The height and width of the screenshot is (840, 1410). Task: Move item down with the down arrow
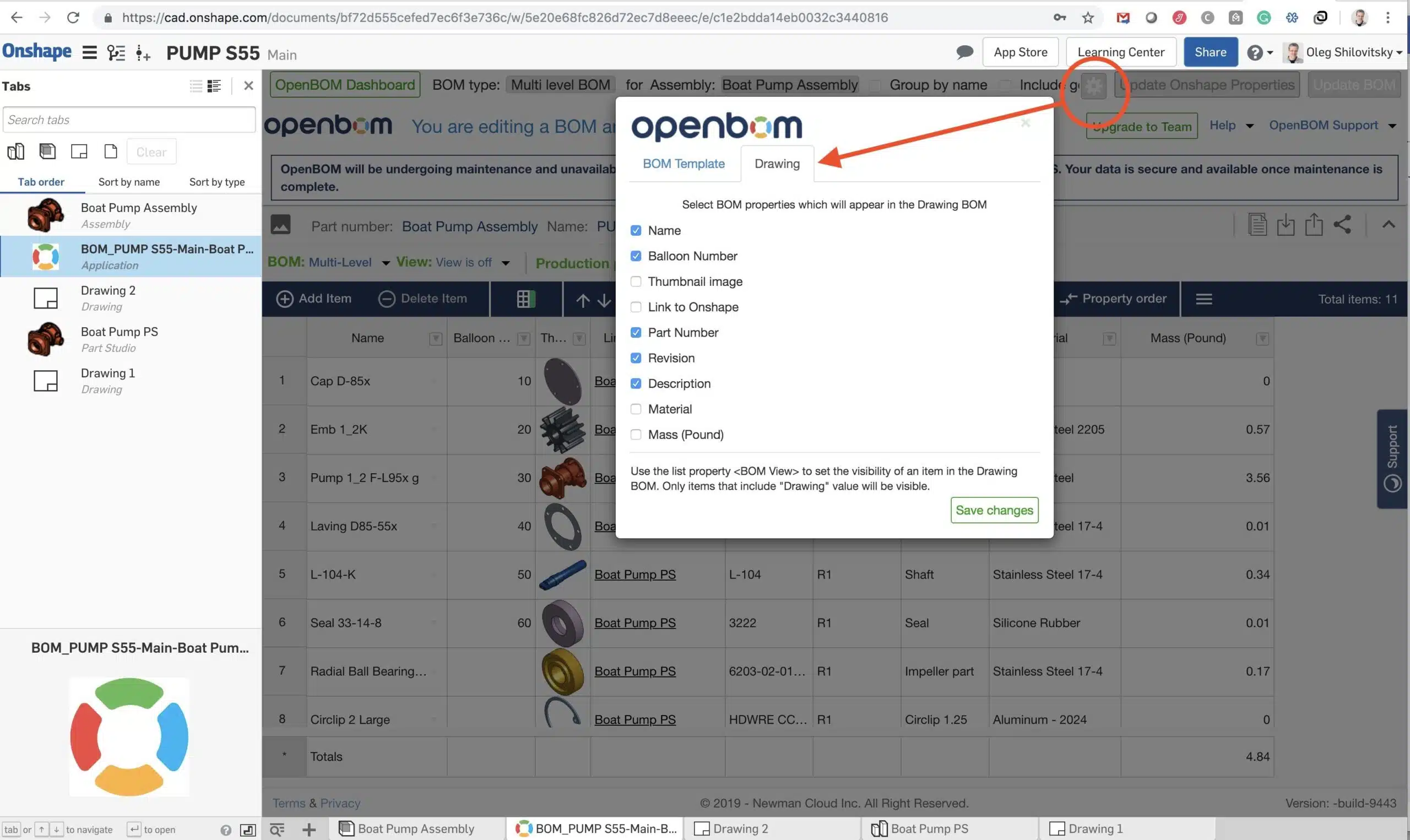(604, 300)
